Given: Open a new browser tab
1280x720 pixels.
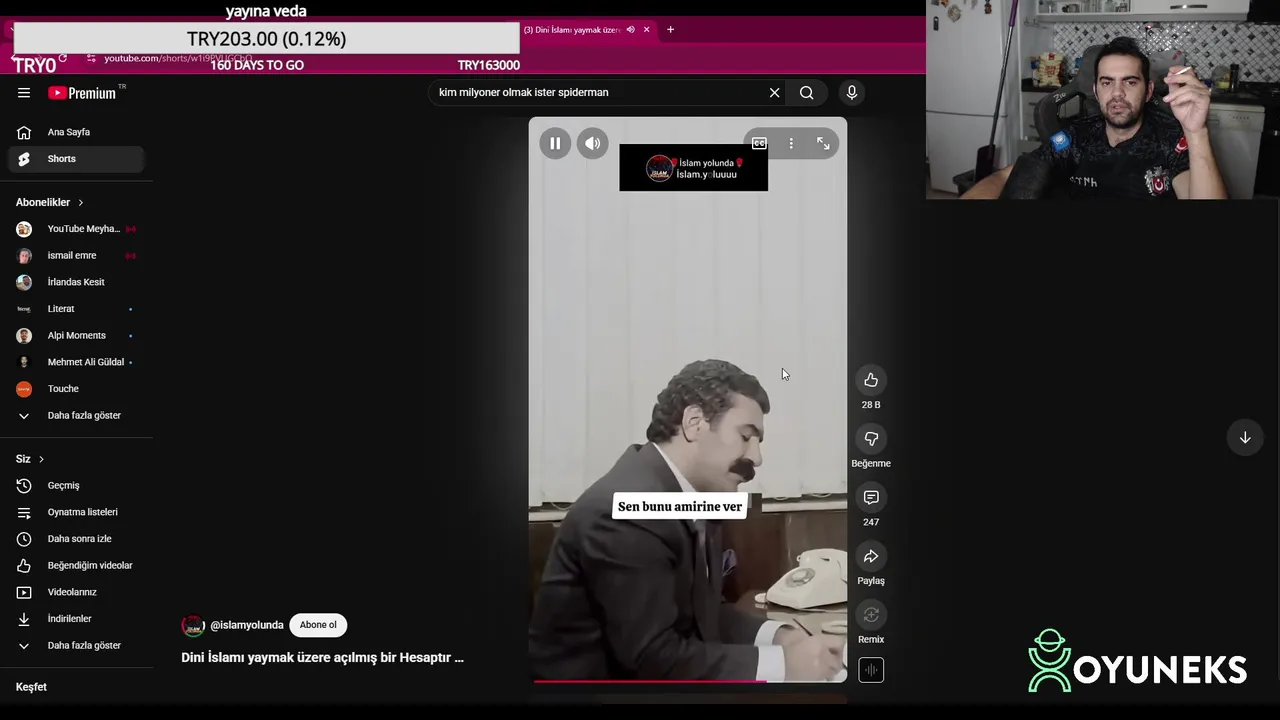Looking at the screenshot, I should [x=670, y=30].
